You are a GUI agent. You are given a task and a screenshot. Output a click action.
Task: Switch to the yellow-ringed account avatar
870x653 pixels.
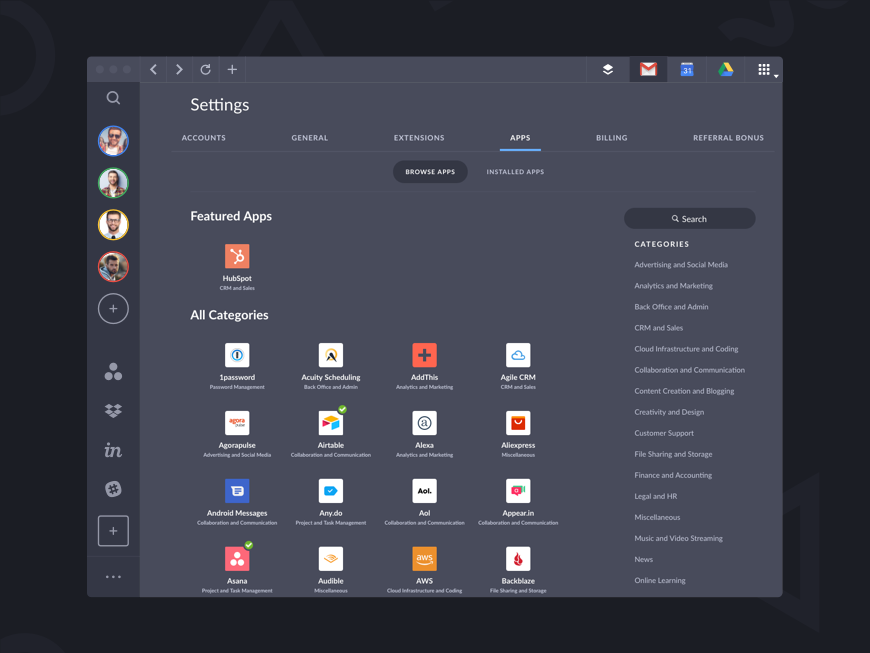(x=113, y=225)
